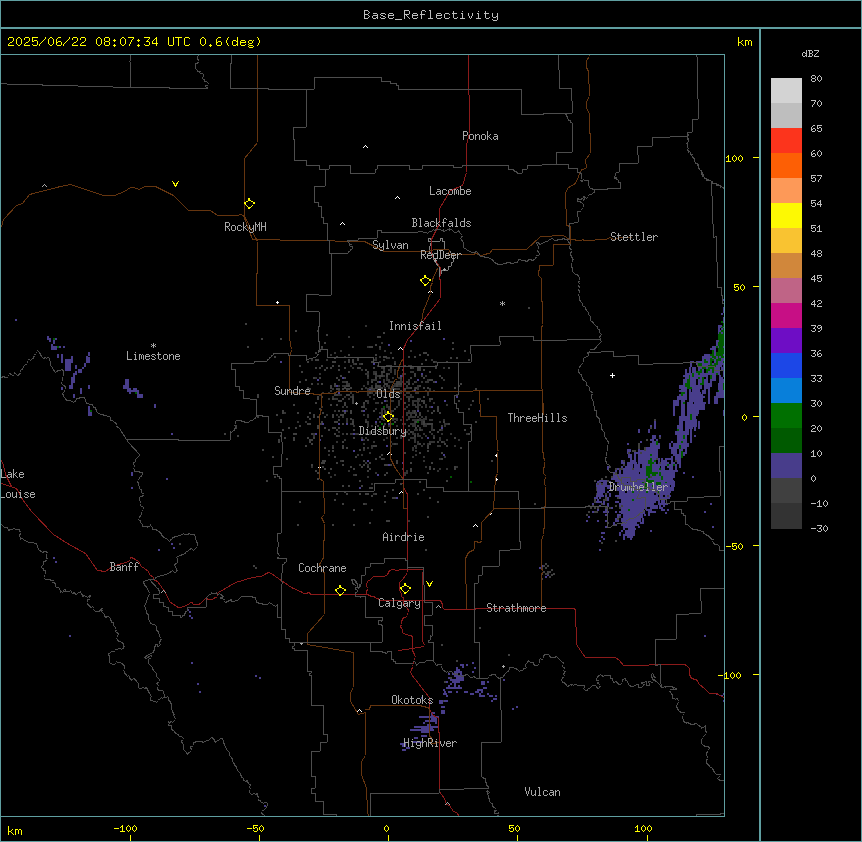Screen dimensions: 862x842
Task: Click the light grey 70-80 dBZ legend swatch
Action: 786,91
